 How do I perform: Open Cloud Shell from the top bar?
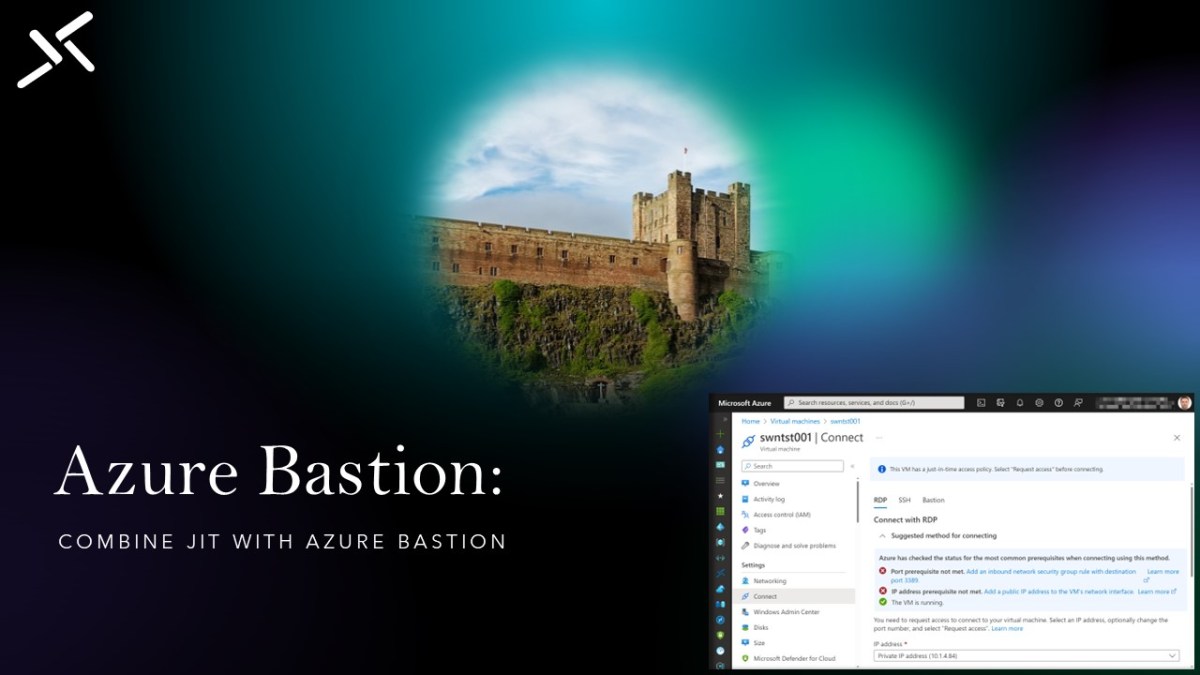click(981, 403)
